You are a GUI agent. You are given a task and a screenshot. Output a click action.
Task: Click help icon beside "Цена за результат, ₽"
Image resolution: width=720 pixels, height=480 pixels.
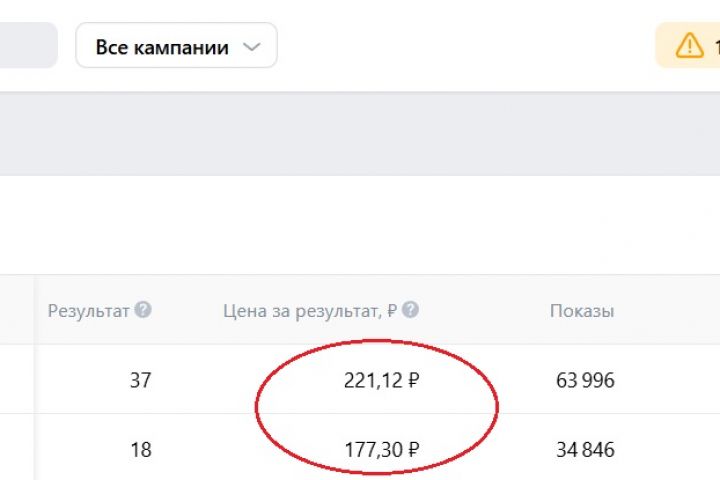[410, 310]
